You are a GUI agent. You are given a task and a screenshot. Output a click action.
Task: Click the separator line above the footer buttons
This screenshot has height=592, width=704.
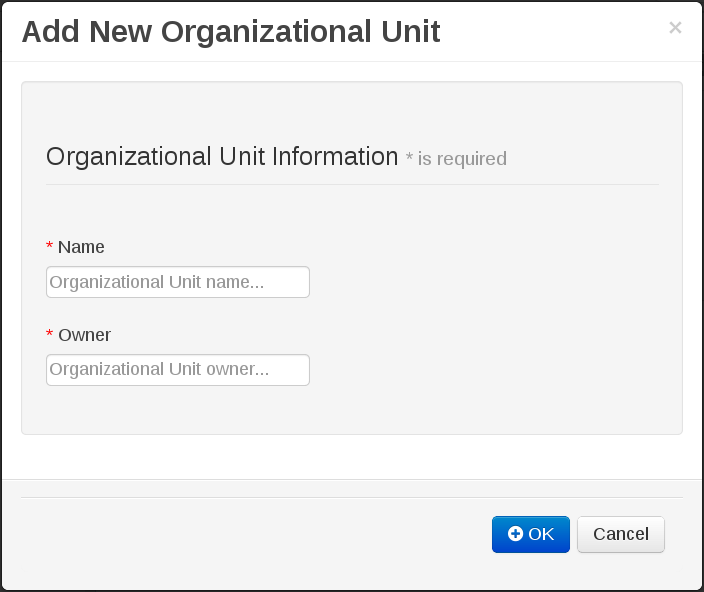point(352,497)
